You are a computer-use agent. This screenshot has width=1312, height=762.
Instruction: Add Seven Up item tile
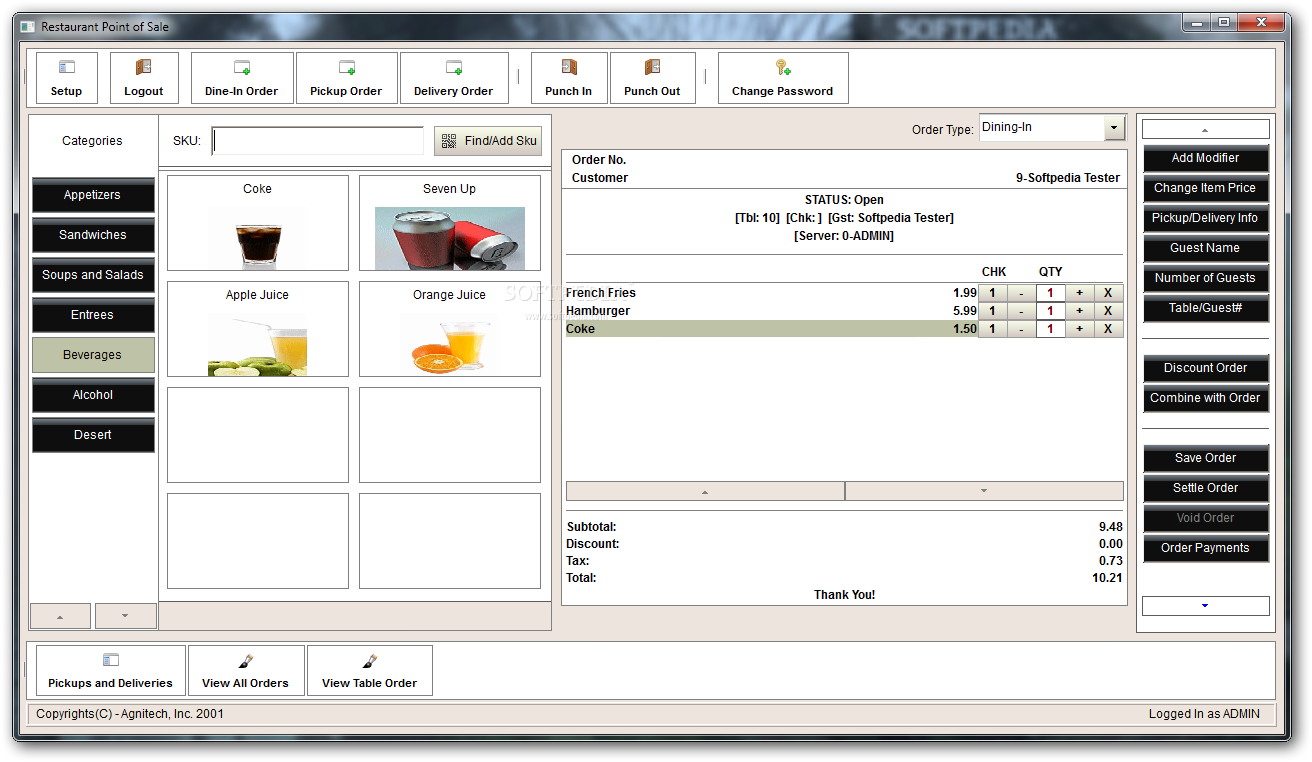pyautogui.click(x=450, y=223)
